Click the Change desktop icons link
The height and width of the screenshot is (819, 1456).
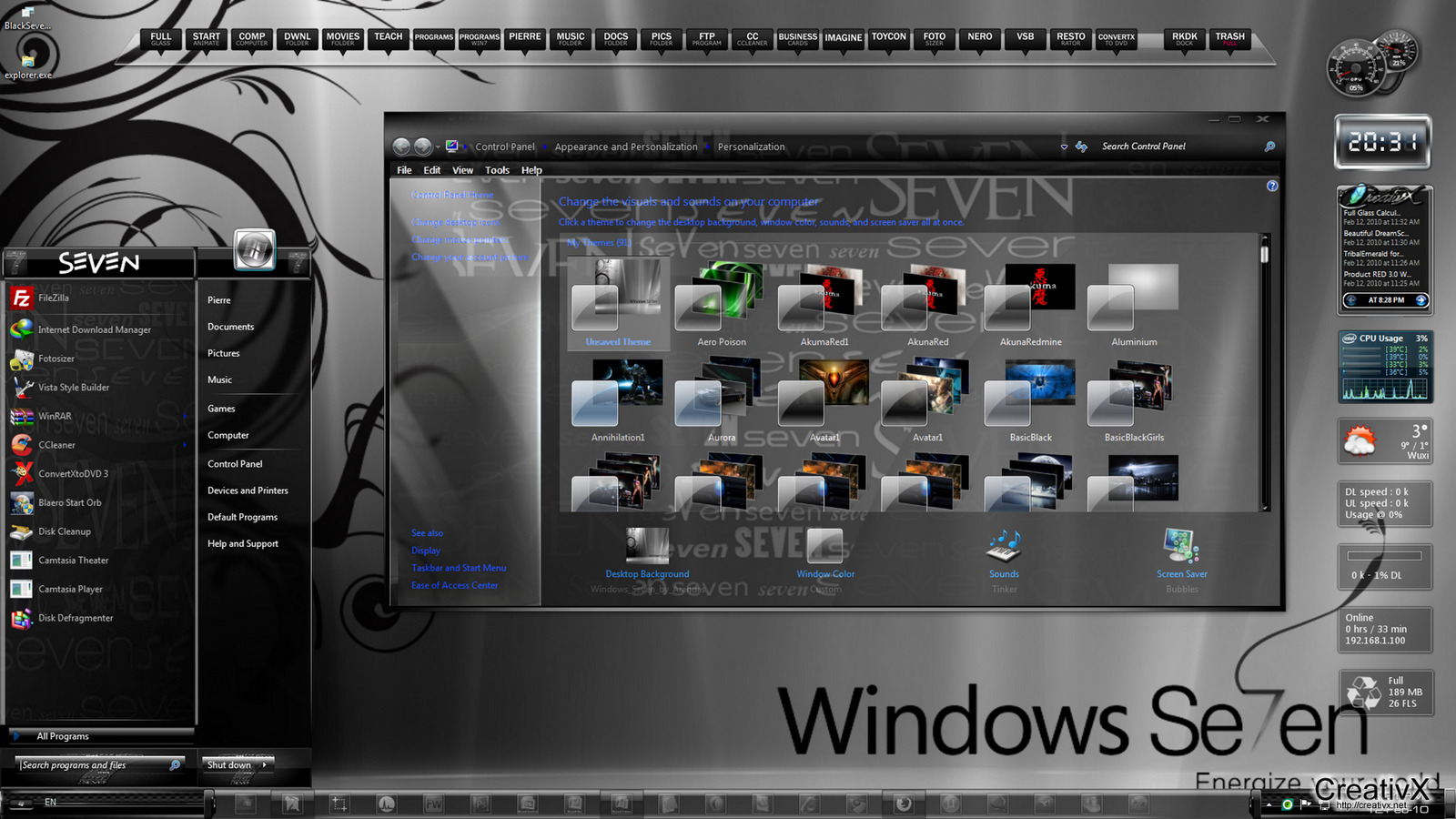pyautogui.click(x=456, y=222)
